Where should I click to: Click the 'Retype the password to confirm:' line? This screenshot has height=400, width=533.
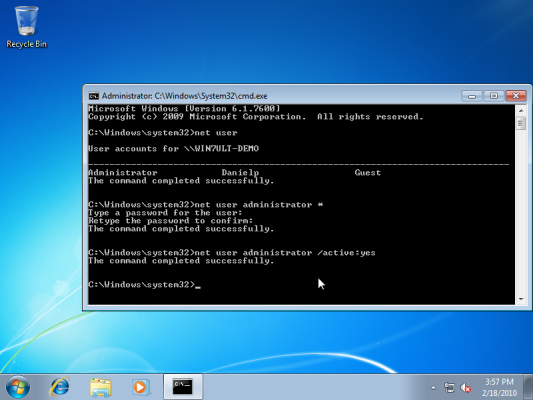click(x=170, y=221)
